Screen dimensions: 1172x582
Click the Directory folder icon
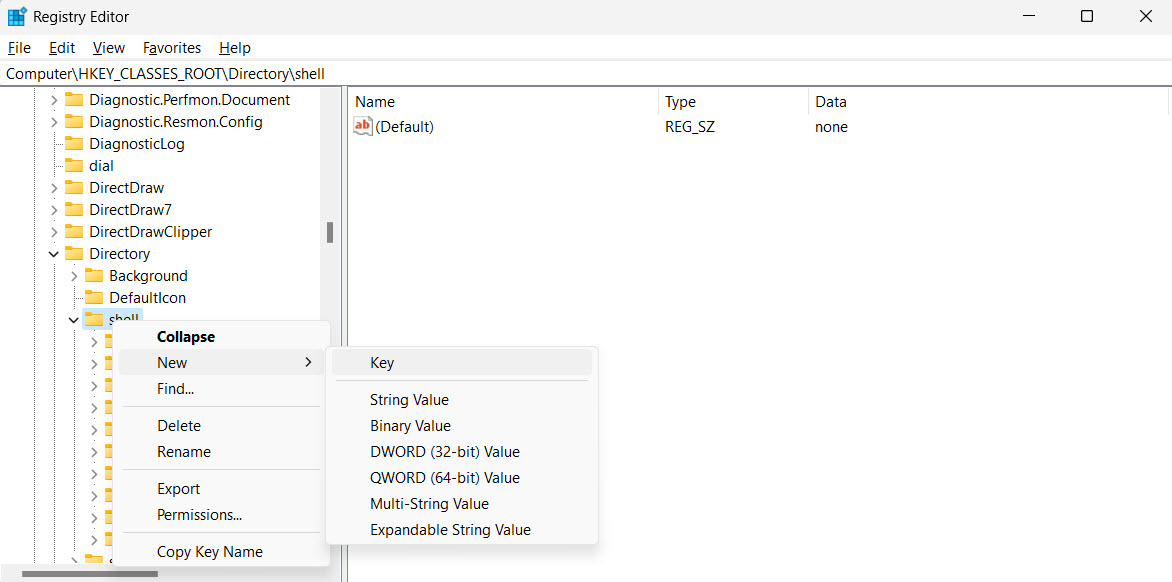point(75,253)
